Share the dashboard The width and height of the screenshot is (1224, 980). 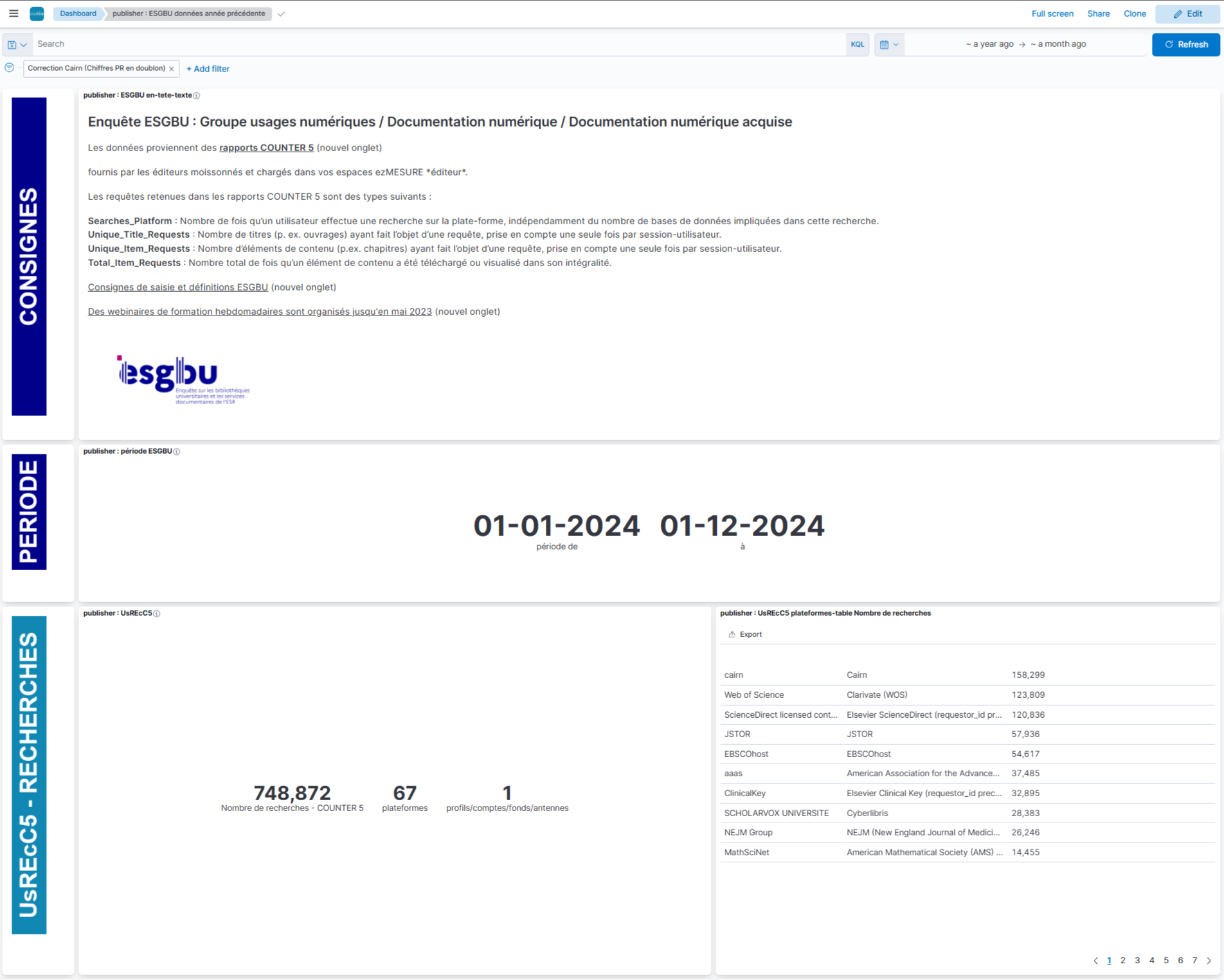(x=1098, y=13)
